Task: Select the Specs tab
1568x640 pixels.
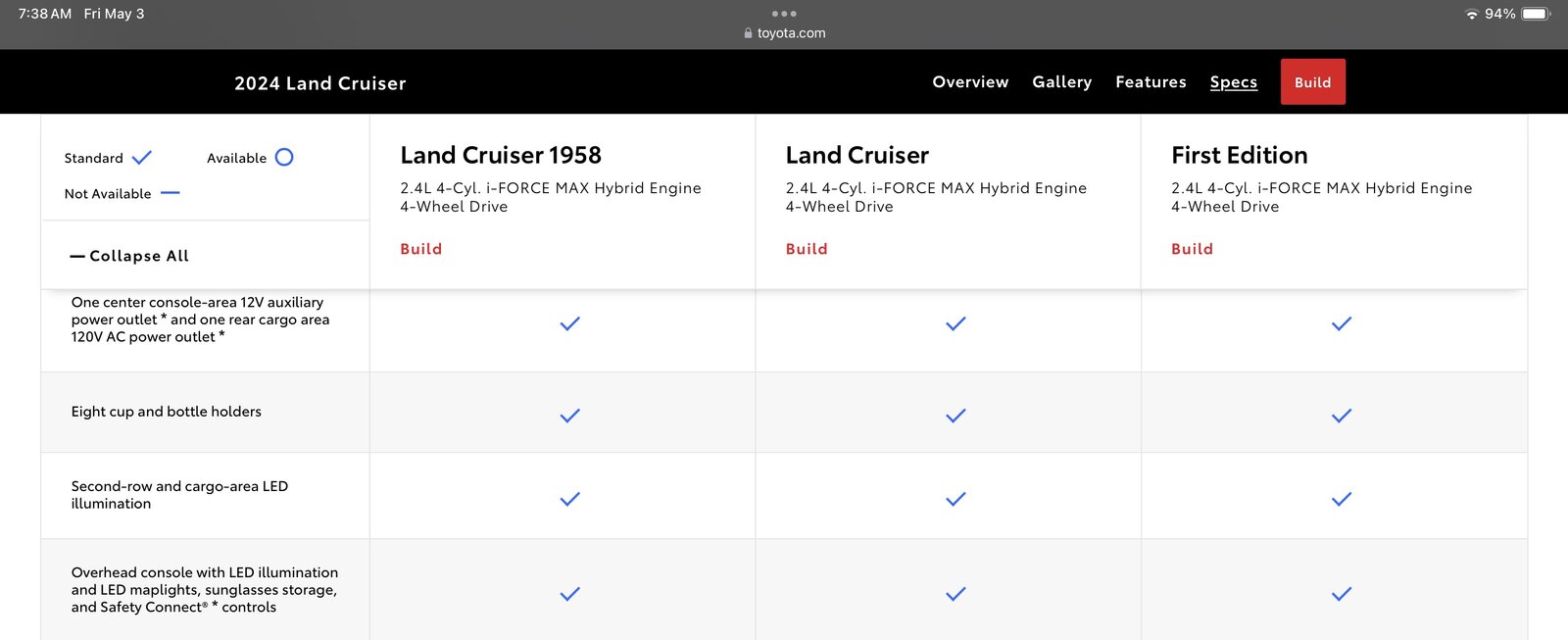Action: tap(1233, 82)
